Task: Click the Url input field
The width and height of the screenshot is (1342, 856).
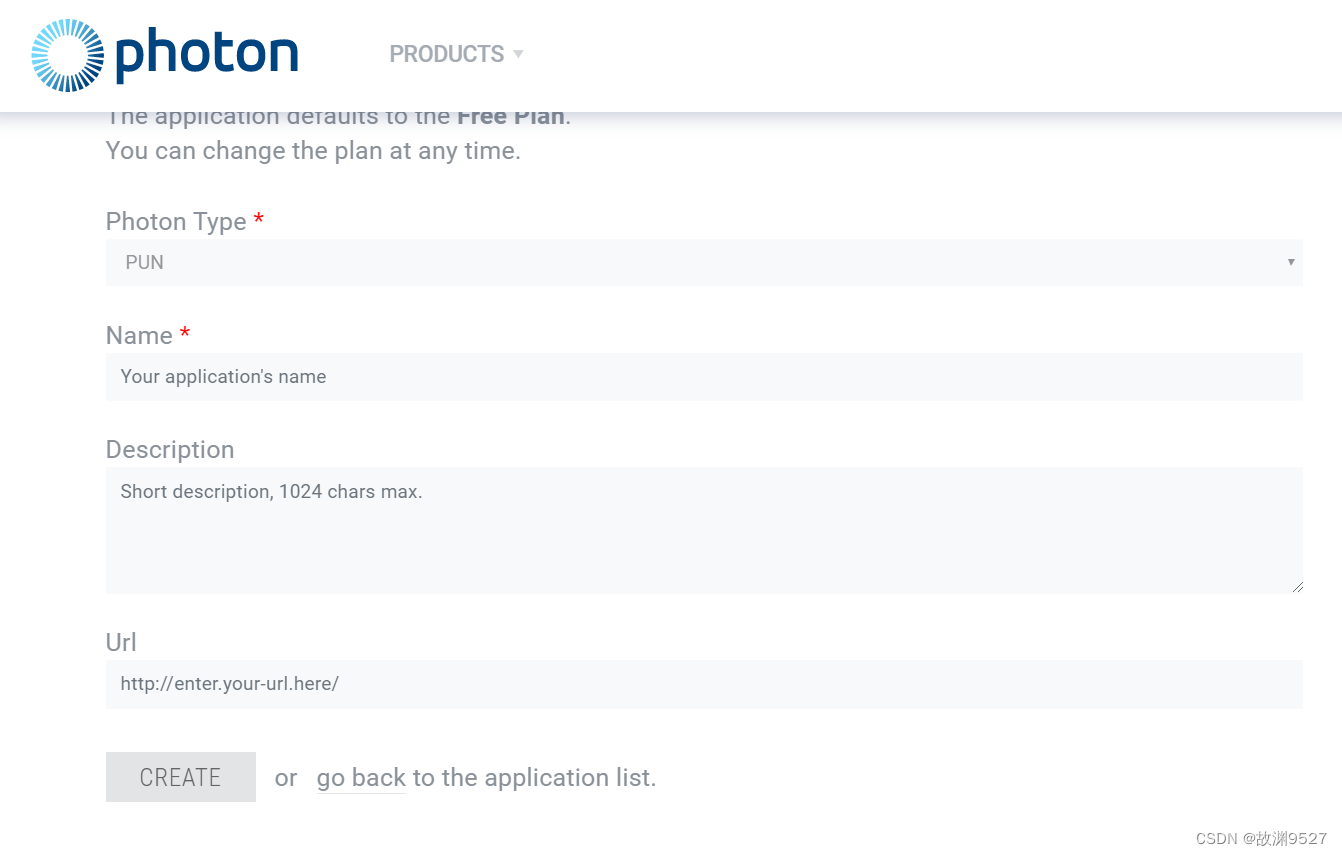Action: [x=704, y=684]
